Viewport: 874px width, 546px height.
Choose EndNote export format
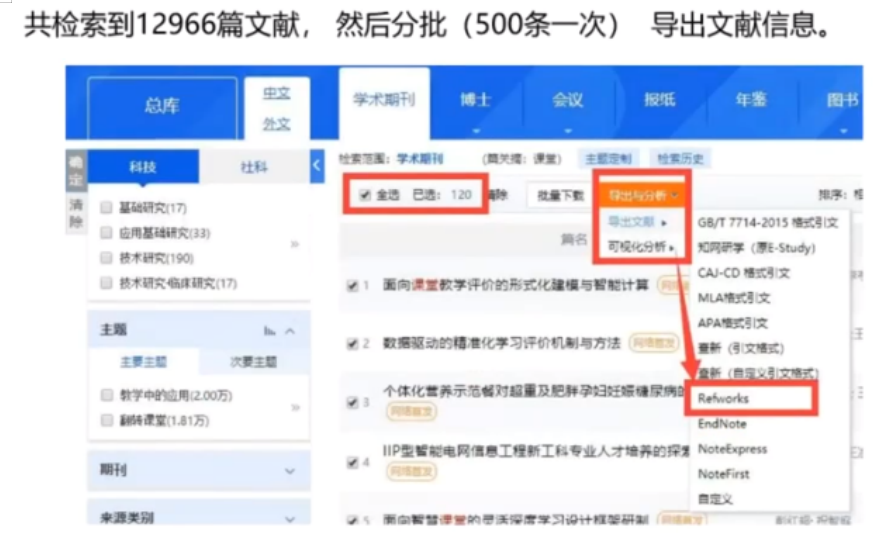point(722,423)
